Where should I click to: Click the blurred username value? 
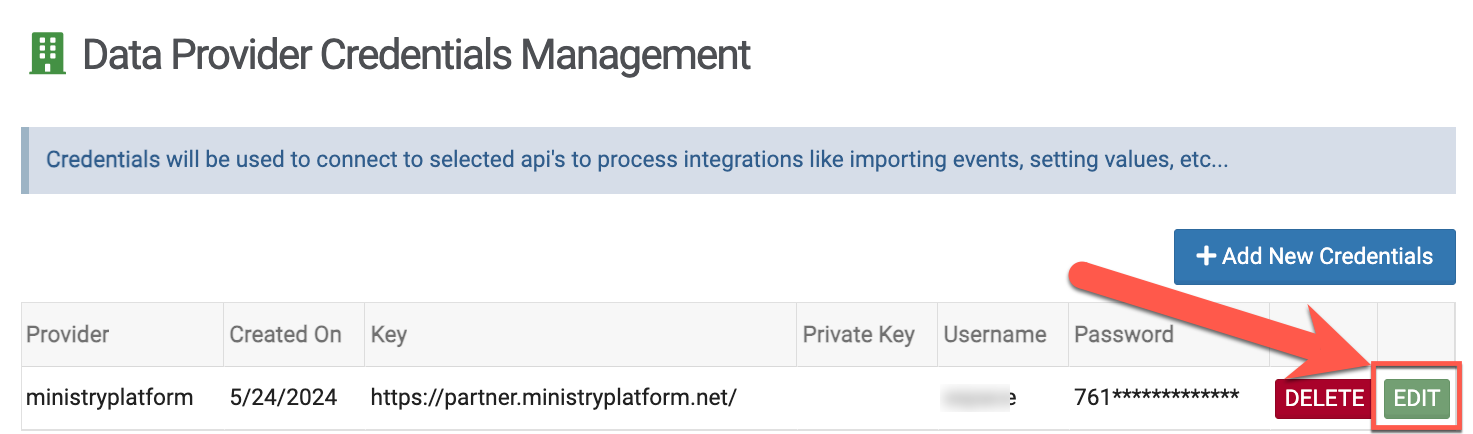tap(980, 398)
